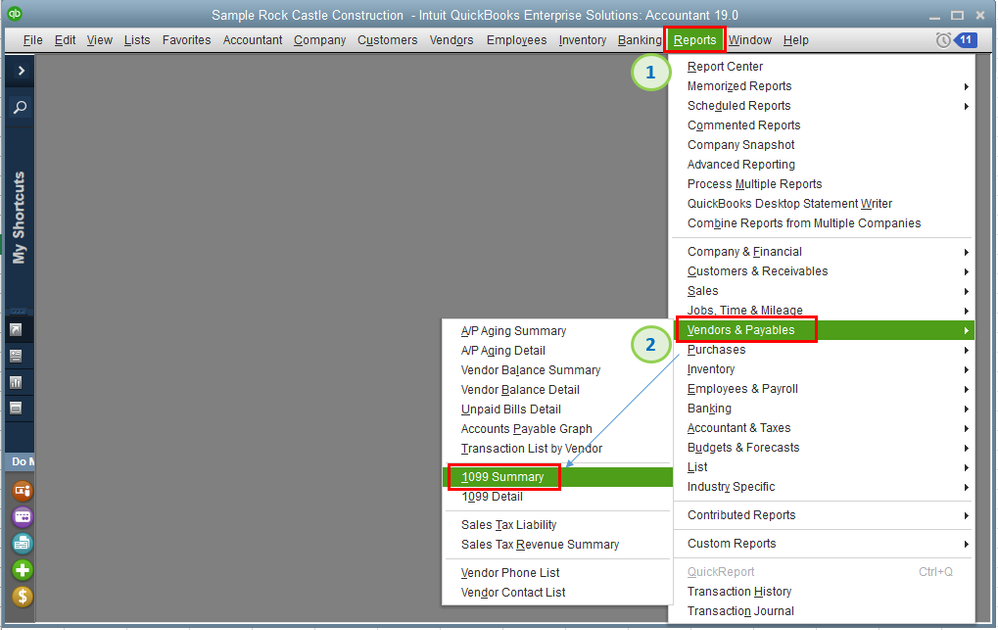Click the green plus round icon
Viewport: 998px width, 630px height.
click(x=22, y=570)
